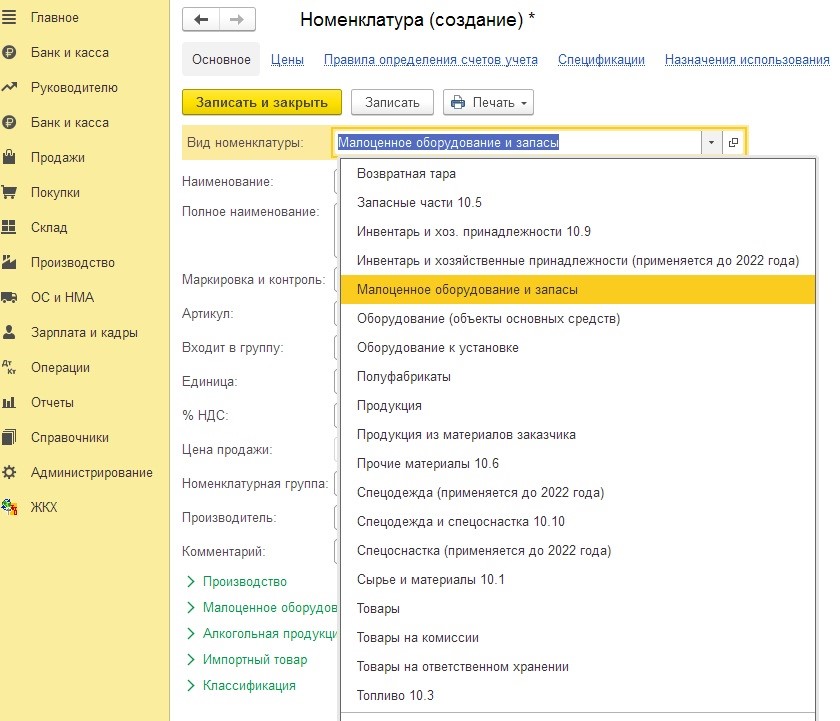Screen dimensions: 840x721
Task: Open the Администрирование section
Action: [x=92, y=472]
